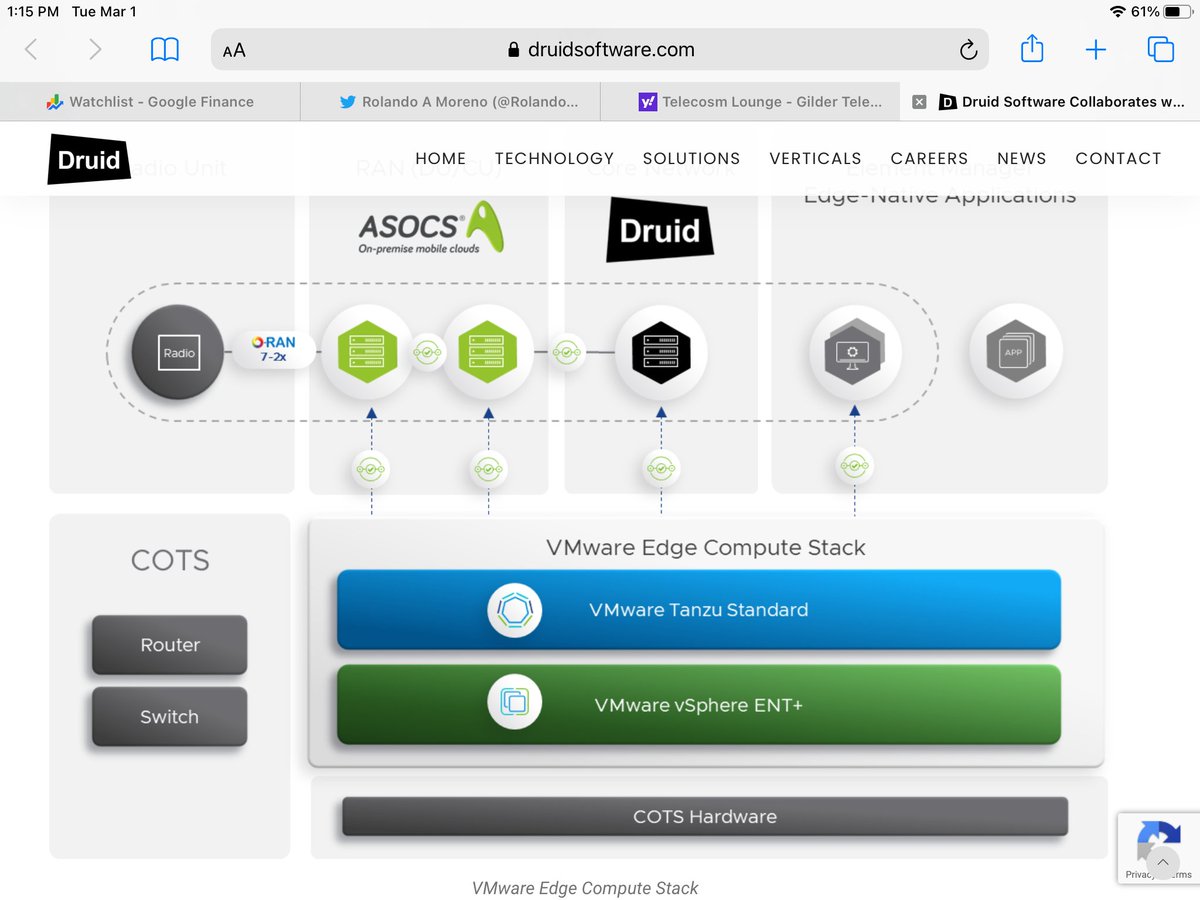The width and height of the screenshot is (1200, 900).
Task: Click the ASOCS logo in diagram
Action: 431,227
